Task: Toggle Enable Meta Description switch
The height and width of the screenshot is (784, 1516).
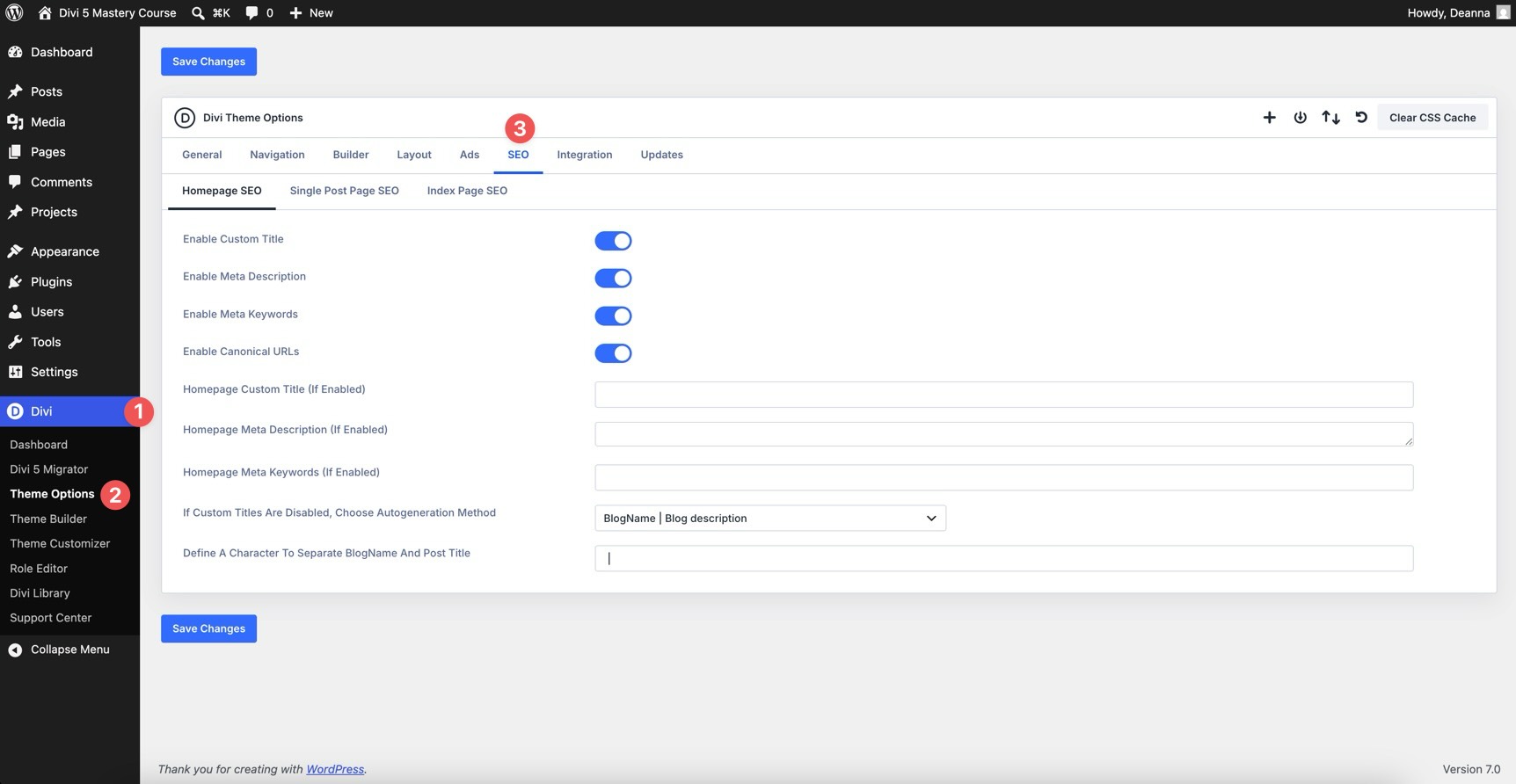Action: coord(613,278)
